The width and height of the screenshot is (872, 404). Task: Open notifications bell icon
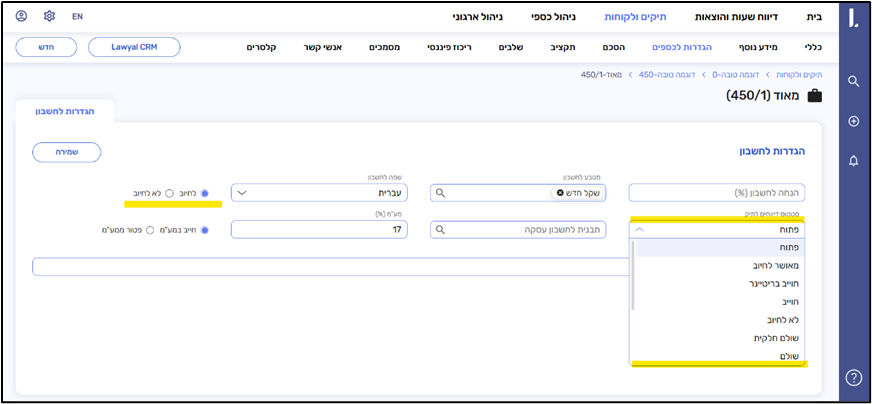[x=853, y=160]
